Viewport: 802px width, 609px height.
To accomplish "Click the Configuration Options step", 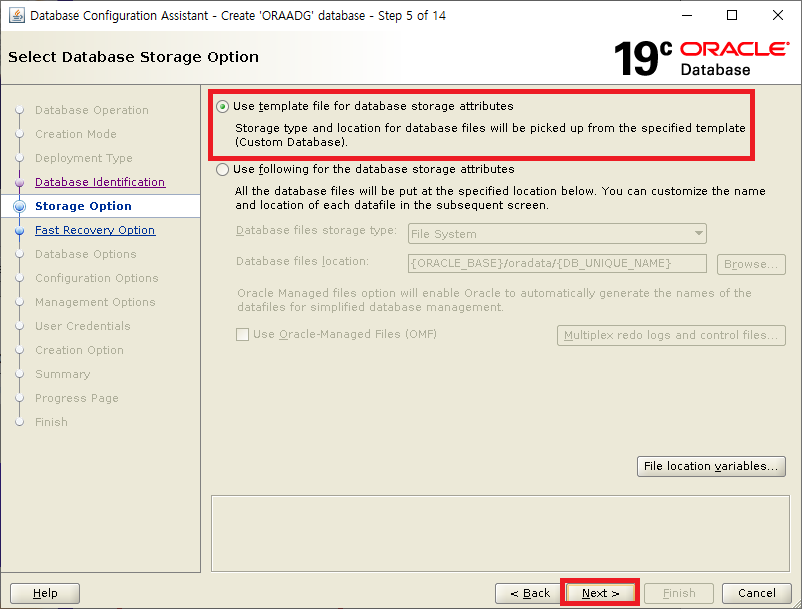I will point(97,278).
